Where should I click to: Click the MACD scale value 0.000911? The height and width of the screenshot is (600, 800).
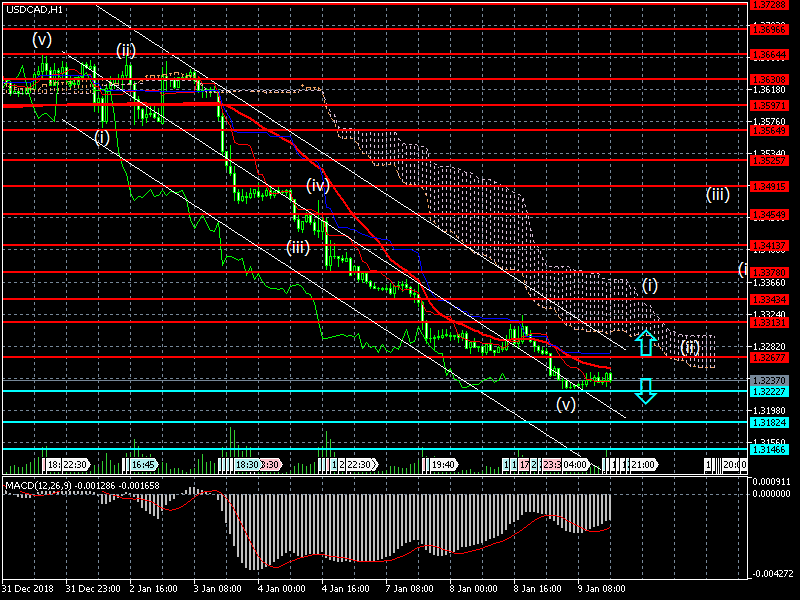click(772, 481)
